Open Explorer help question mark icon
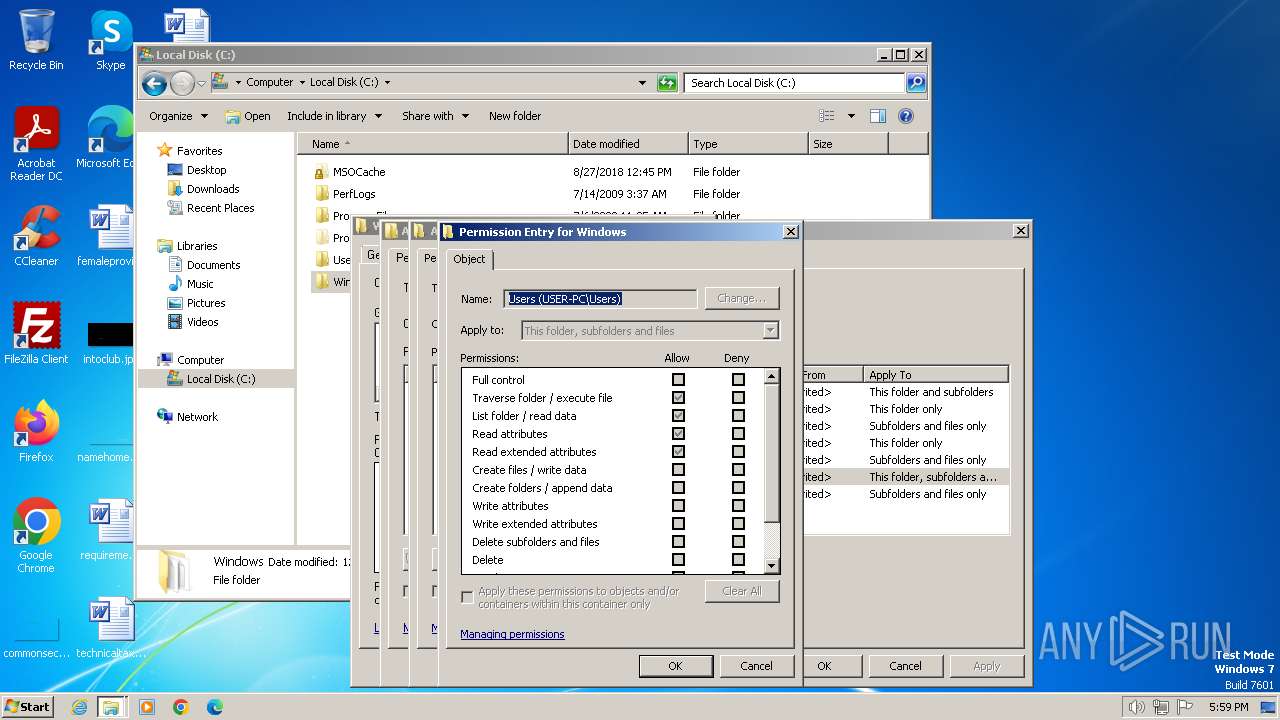 (x=906, y=116)
